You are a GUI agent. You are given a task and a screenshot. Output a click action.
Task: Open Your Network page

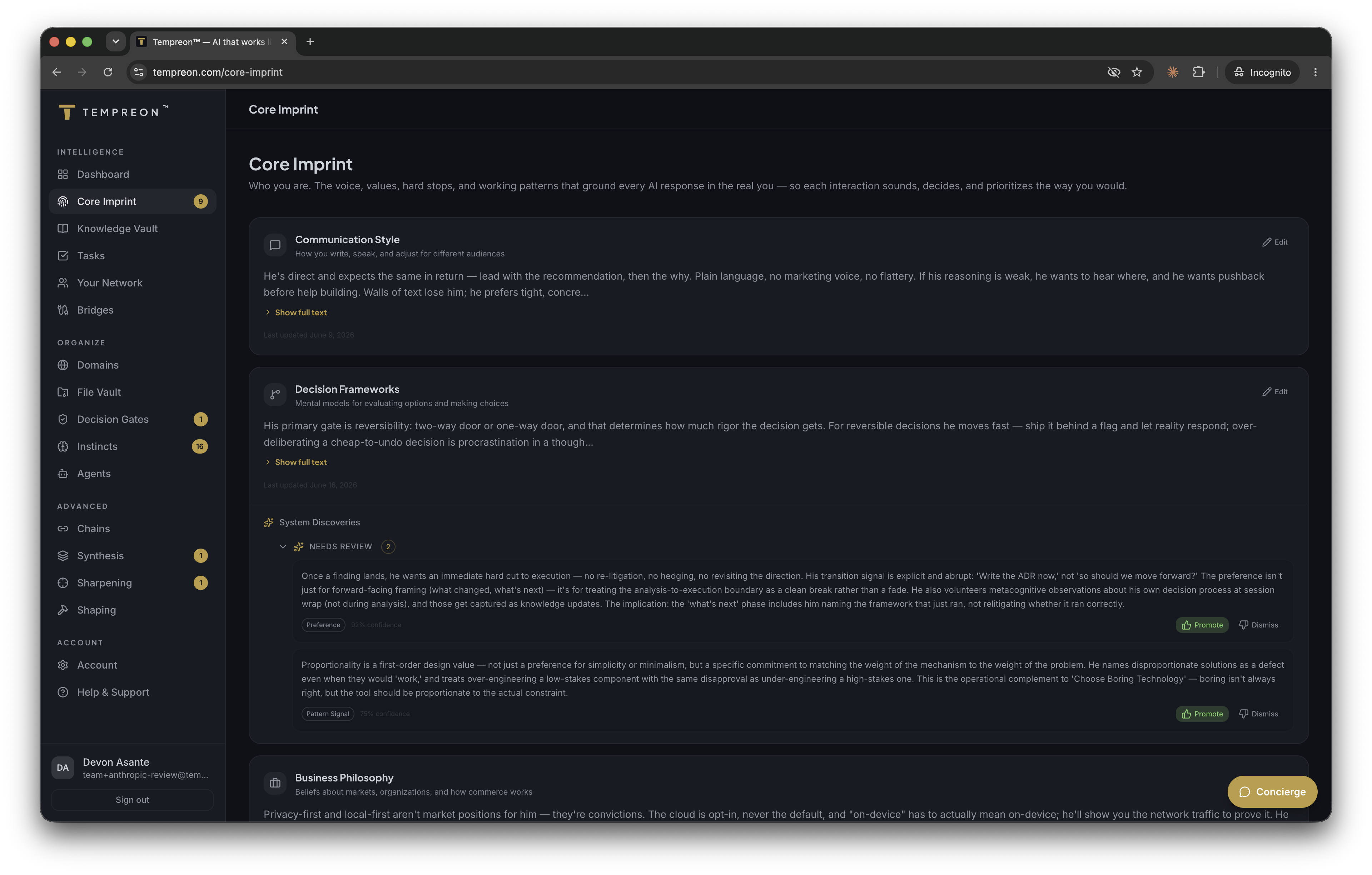click(x=132, y=283)
